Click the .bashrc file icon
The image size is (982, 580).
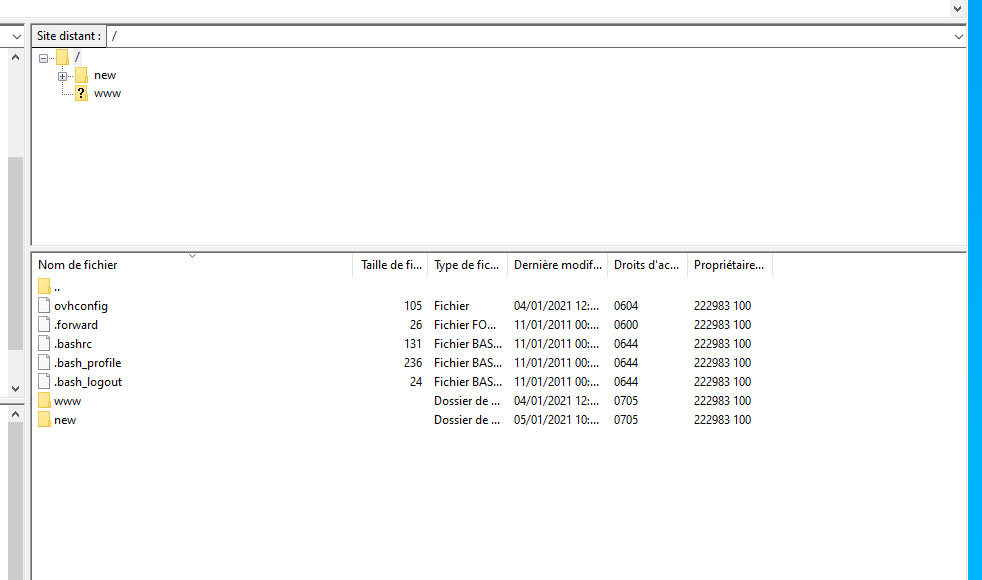click(x=44, y=344)
